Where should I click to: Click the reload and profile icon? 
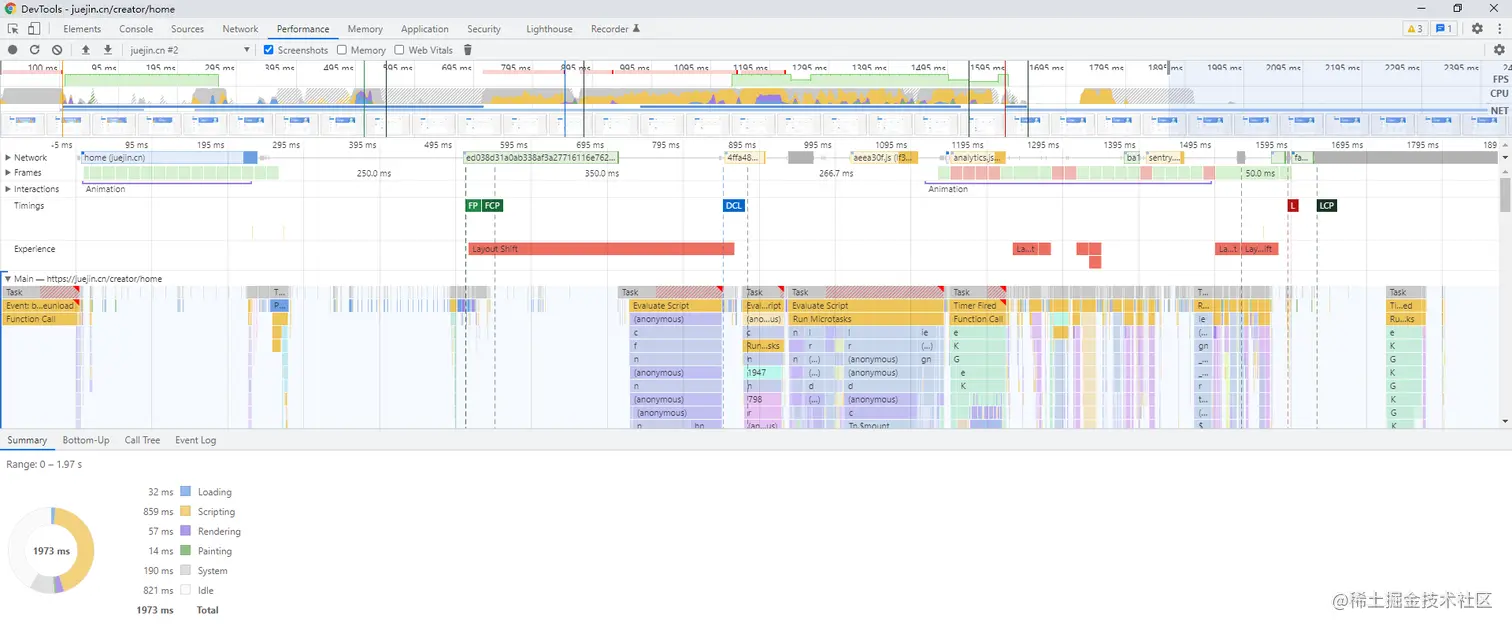coord(35,49)
